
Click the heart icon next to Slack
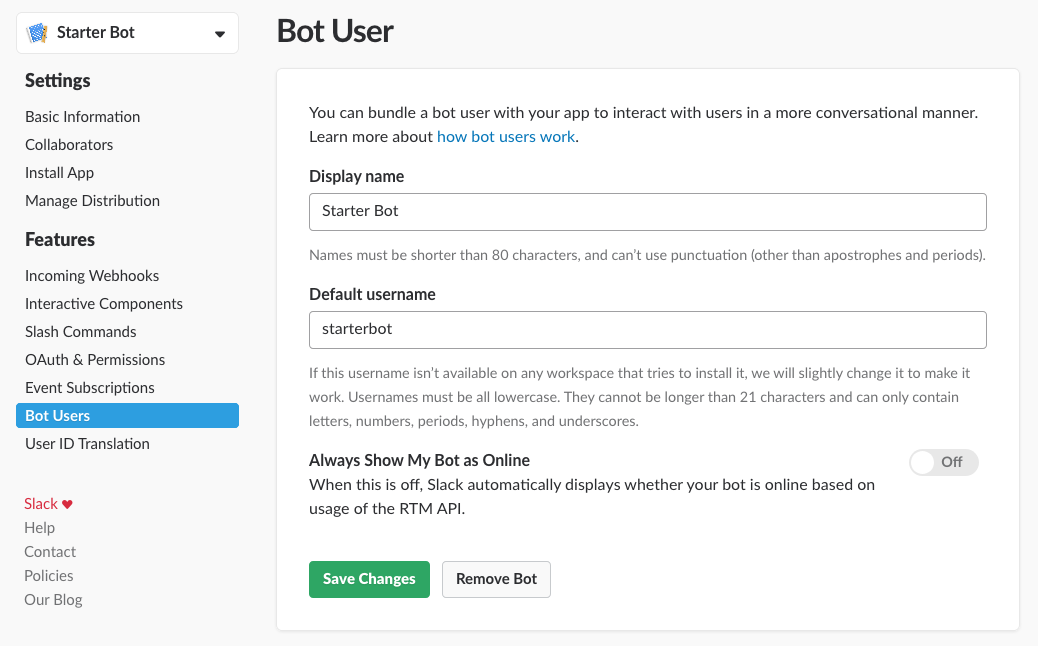point(67,503)
